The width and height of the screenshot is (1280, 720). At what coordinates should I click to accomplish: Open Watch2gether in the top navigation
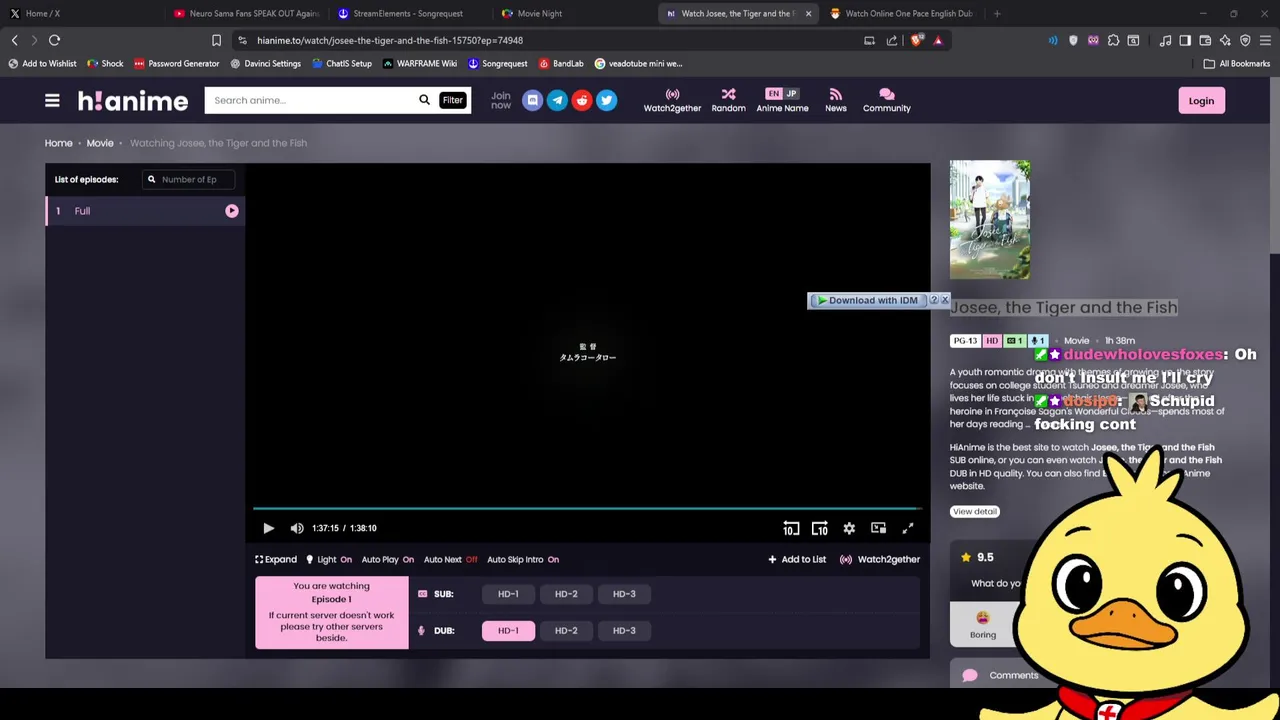tap(672, 100)
